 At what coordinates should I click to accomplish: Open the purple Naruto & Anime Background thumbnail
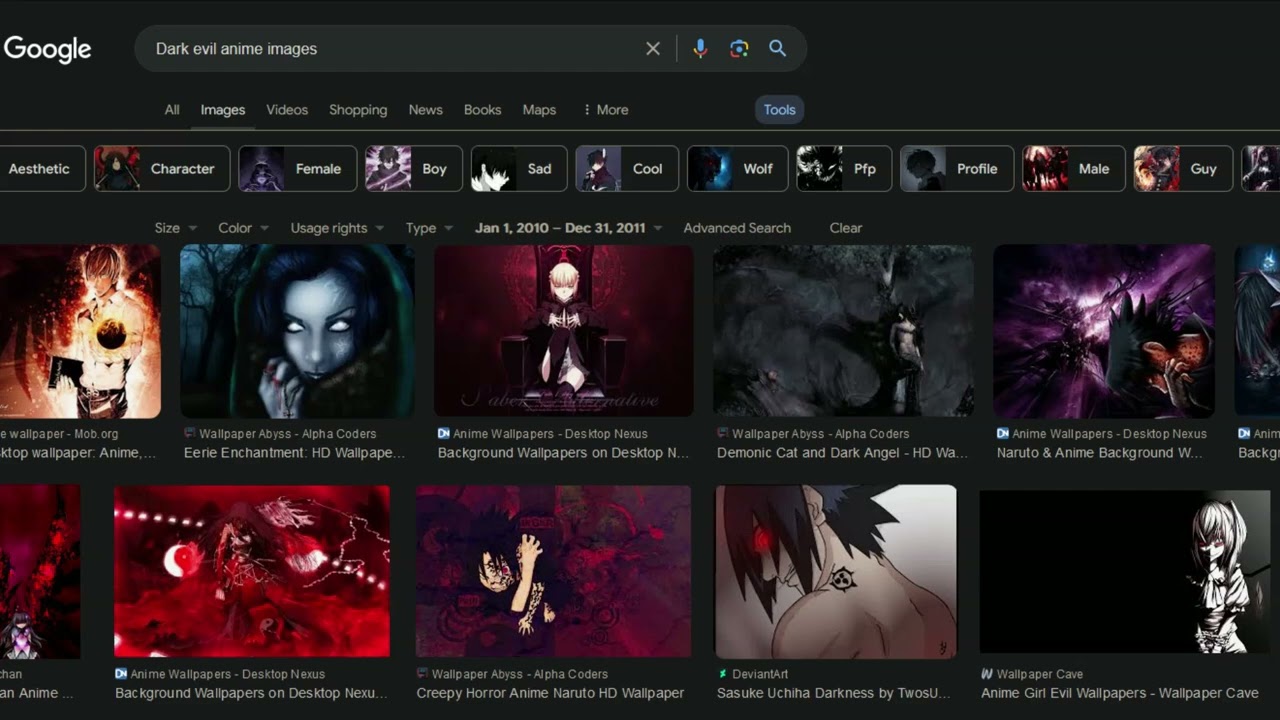(x=1104, y=331)
